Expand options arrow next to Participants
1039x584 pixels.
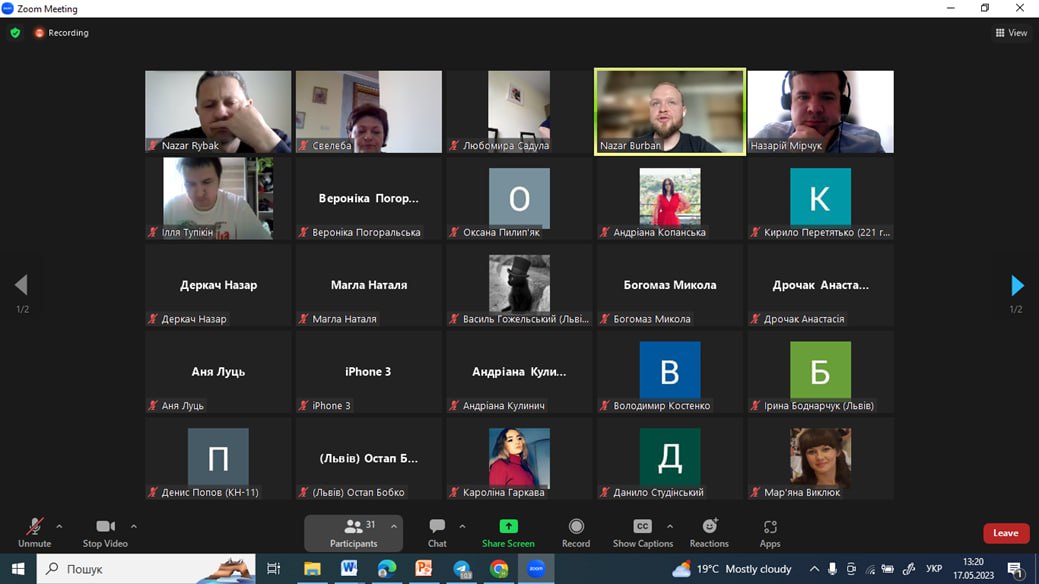point(394,526)
